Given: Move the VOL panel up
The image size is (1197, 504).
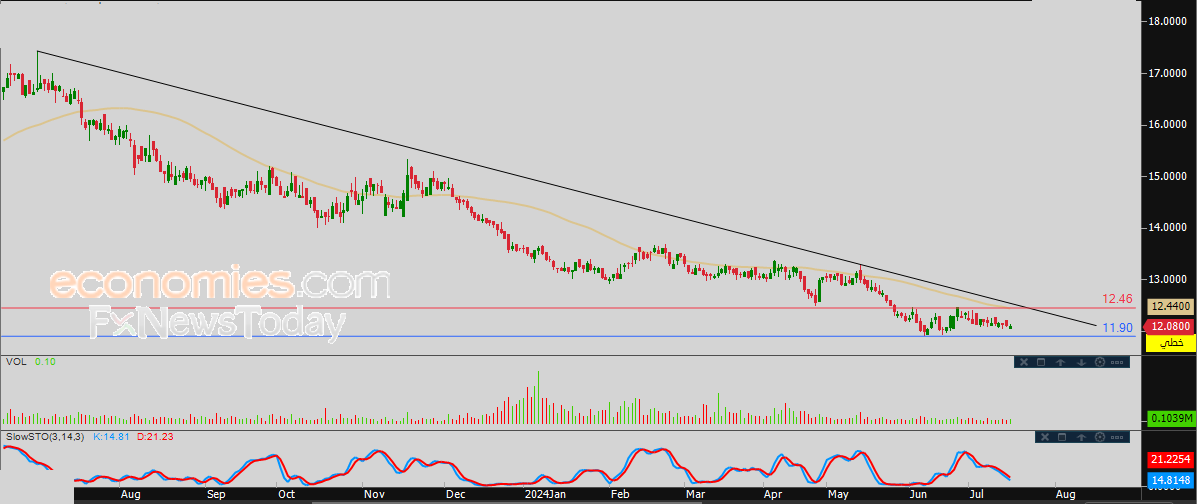Looking at the screenshot, I should 1060,362.
